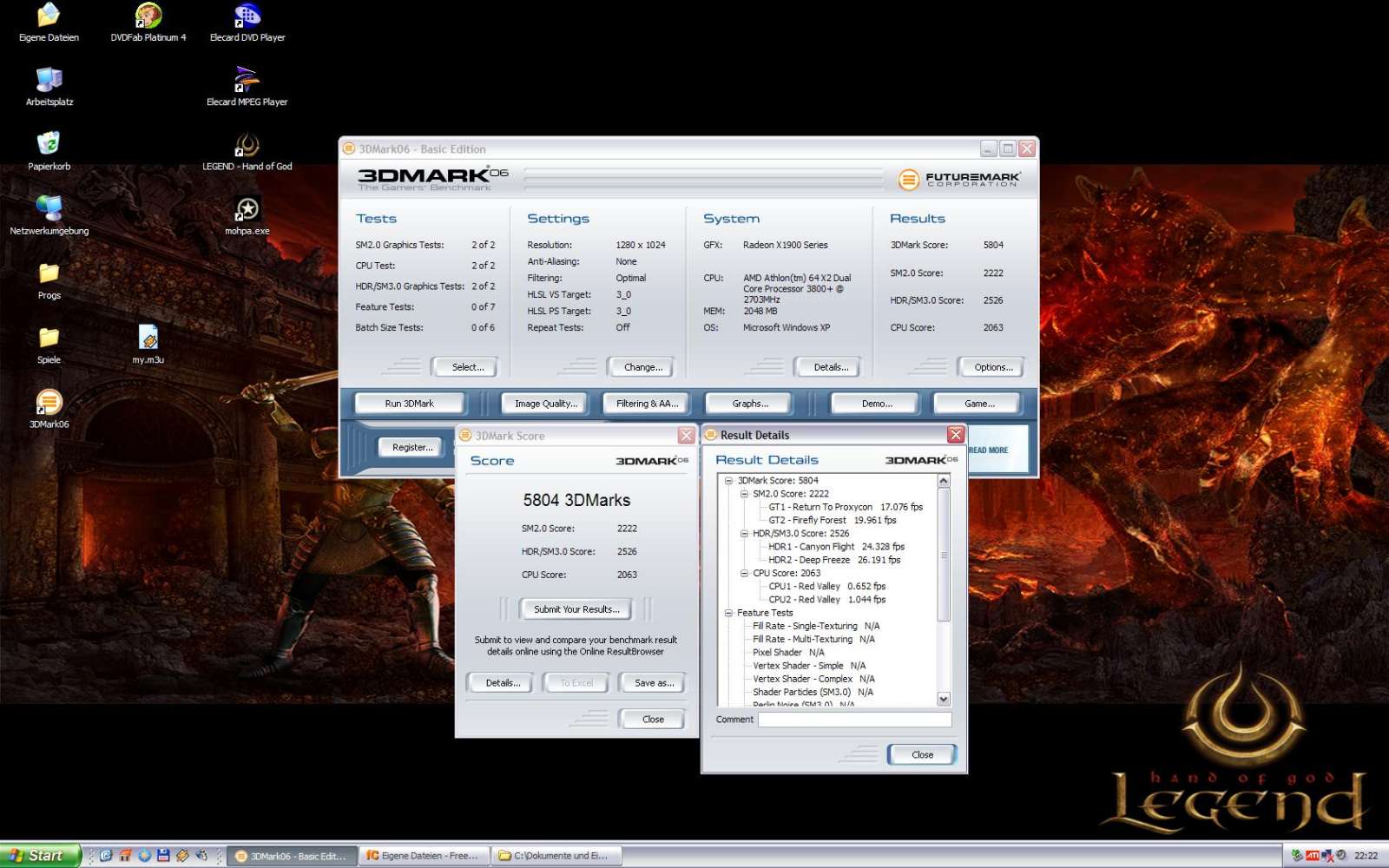This screenshot has height=868, width=1389.
Task: Click the Graphs... button
Action: click(750, 404)
